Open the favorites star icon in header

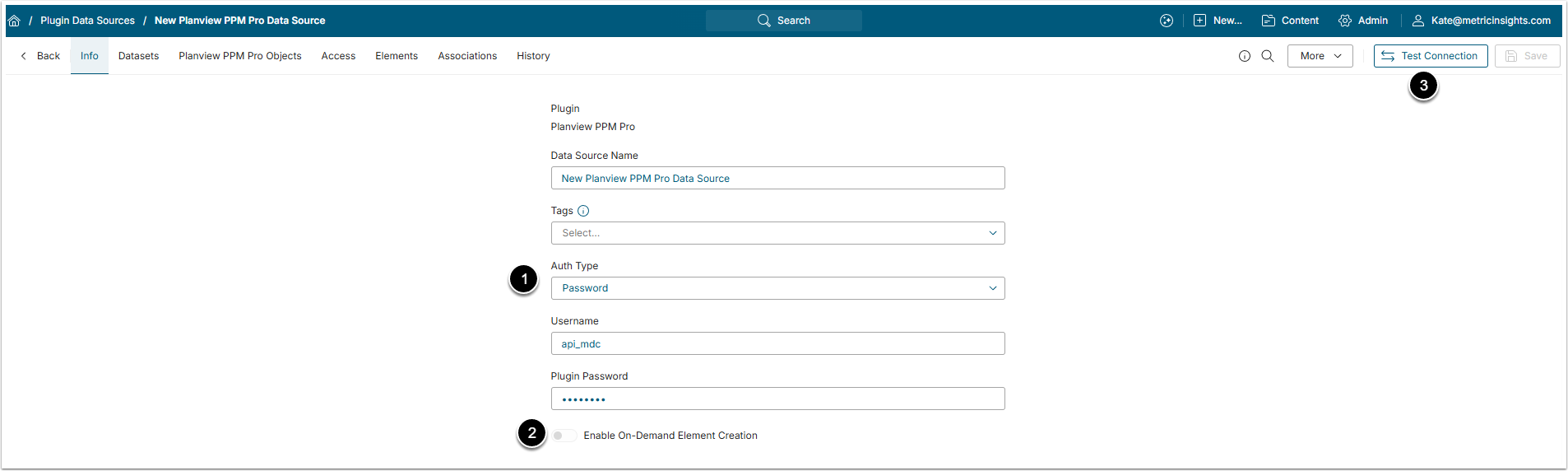coord(1167,21)
